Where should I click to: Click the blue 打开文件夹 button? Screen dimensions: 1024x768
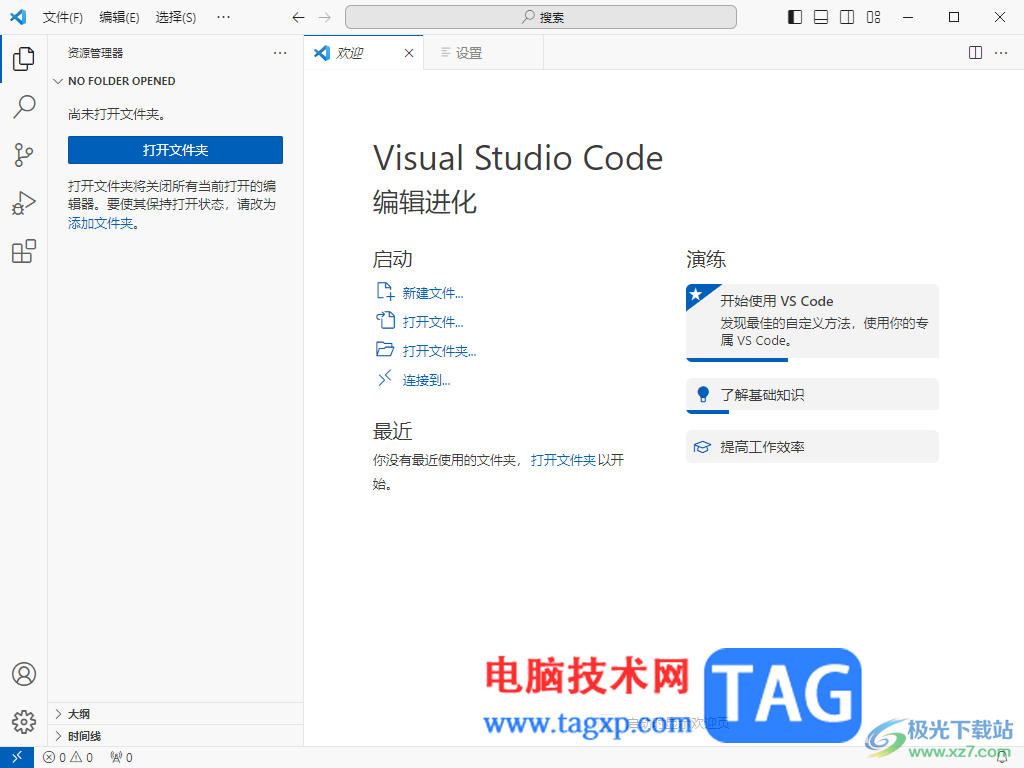pos(175,150)
